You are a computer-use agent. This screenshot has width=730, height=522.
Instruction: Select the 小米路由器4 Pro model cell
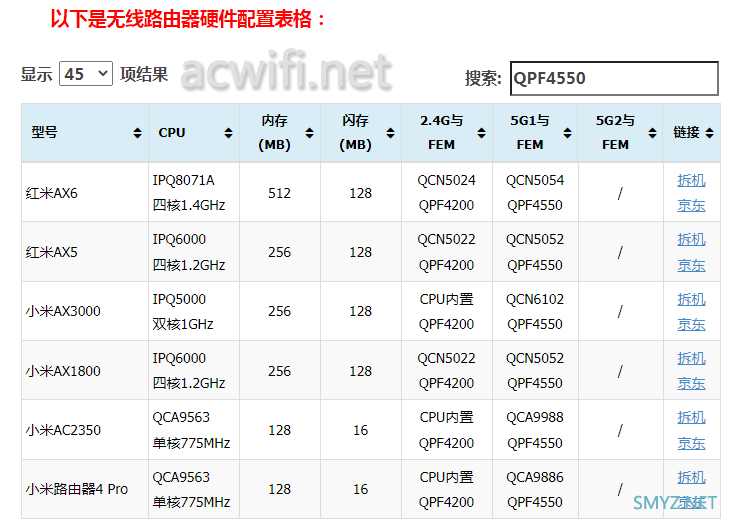tap(85, 489)
